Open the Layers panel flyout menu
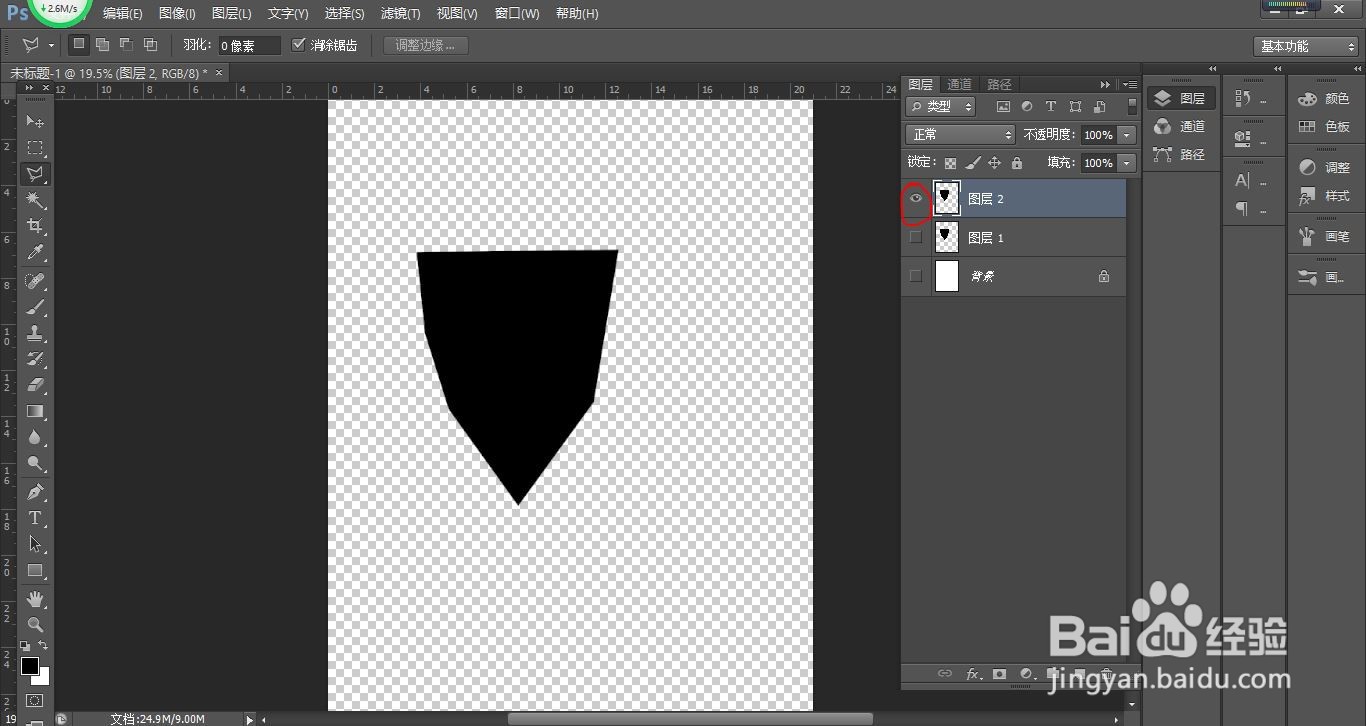1366x726 pixels. [x=1130, y=84]
